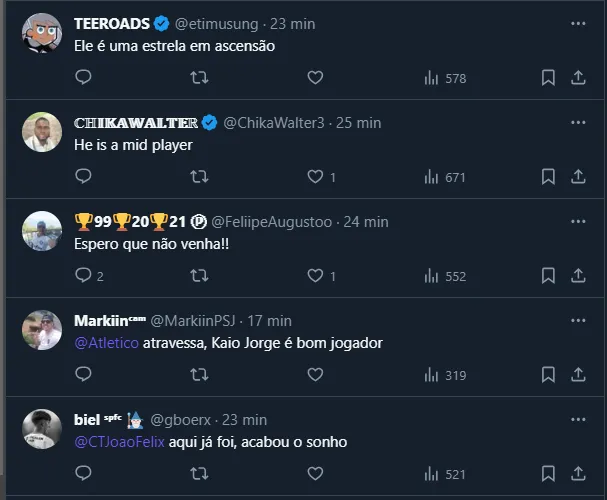
Task: Open more options on ChikaWalter's tweet
Action: tap(578, 122)
